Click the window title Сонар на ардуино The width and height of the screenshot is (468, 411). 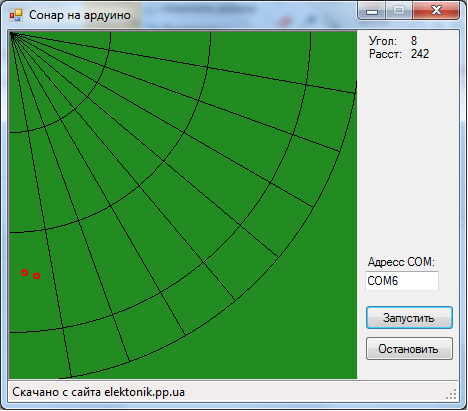[80, 15]
